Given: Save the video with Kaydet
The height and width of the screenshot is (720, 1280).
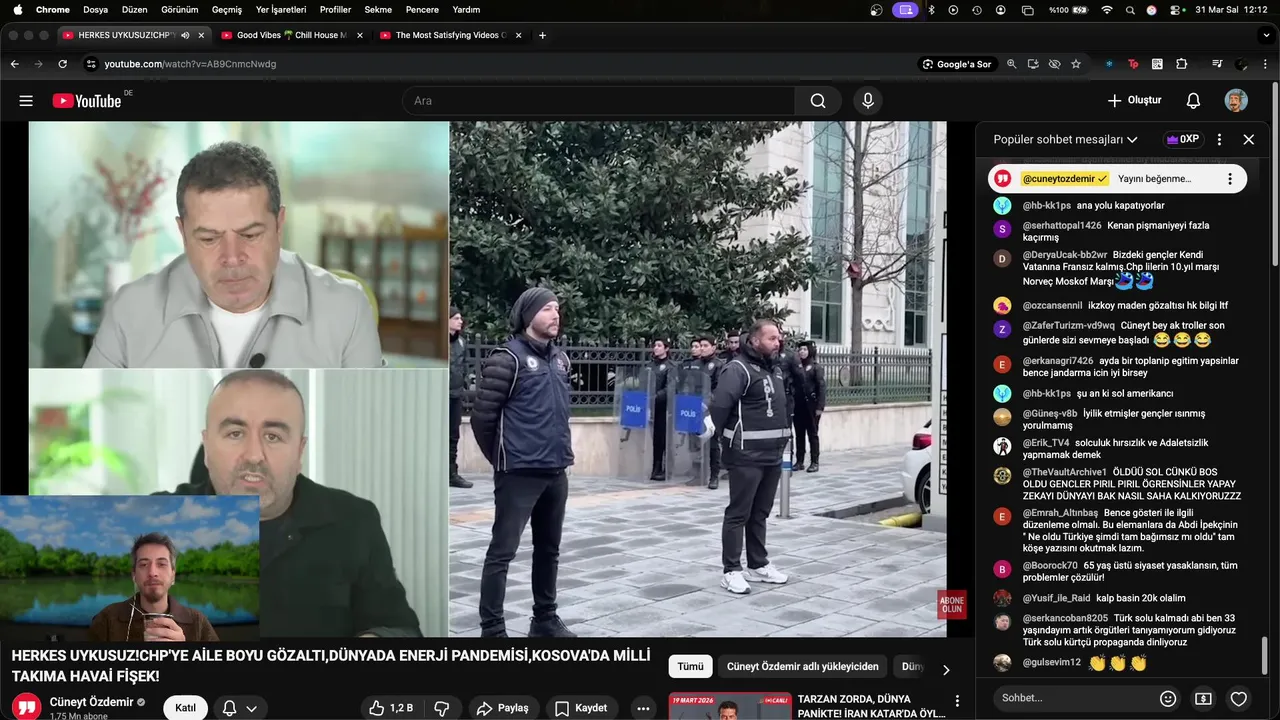Looking at the screenshot, I should coord(581,708).
